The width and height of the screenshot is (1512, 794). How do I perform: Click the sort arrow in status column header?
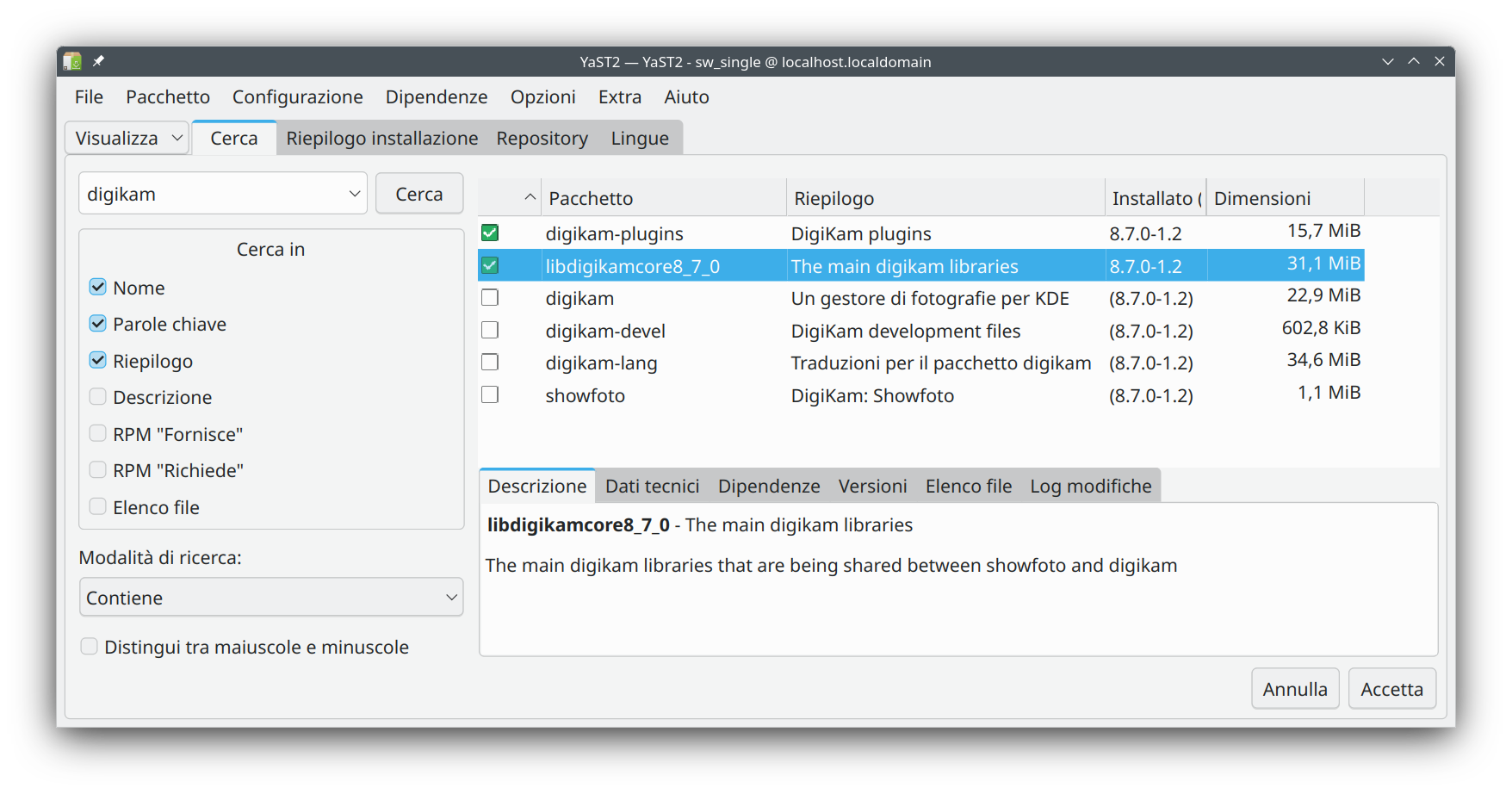530,198
